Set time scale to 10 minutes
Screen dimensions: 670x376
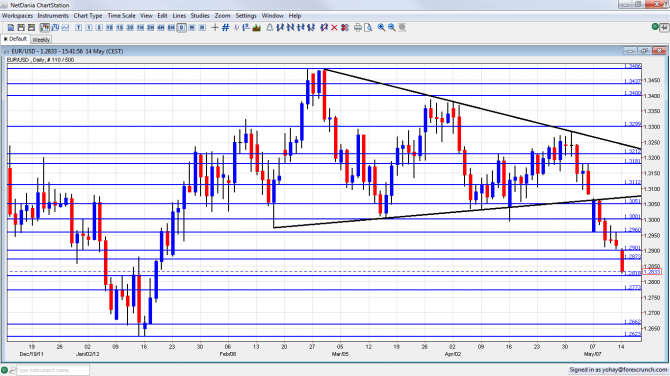pos(109,28)
